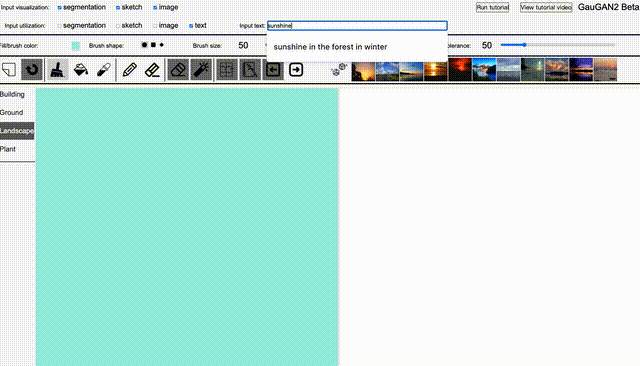Open the Plant category

point(8,149)
